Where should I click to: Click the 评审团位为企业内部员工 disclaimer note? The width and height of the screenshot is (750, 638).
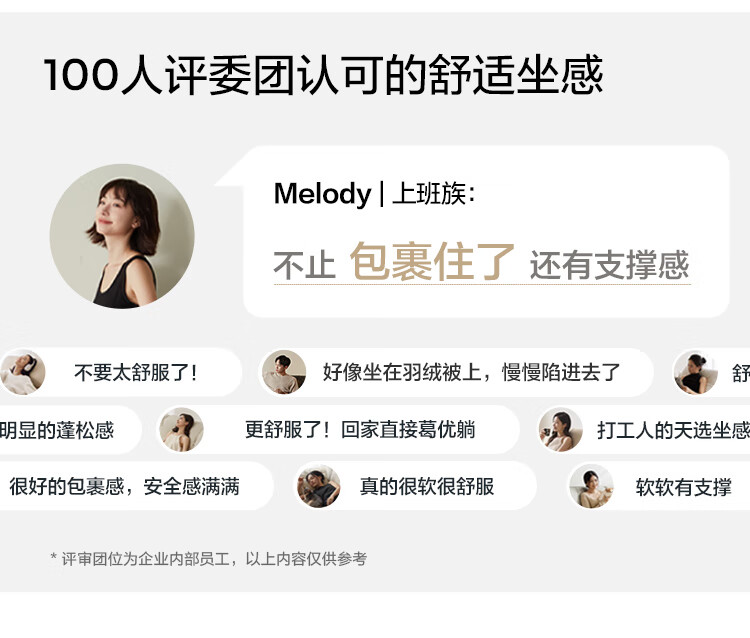pyautogui.click(x=209, y=559)
